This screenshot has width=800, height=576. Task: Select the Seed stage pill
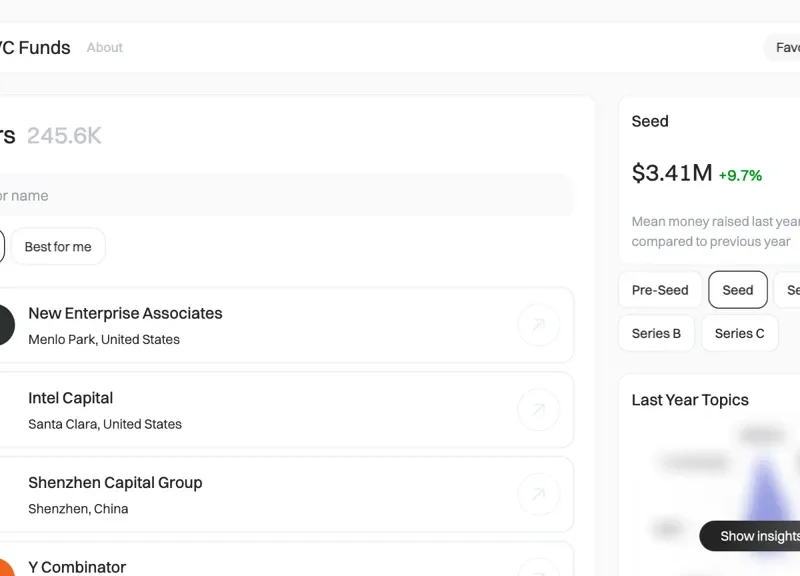[737, 290]
